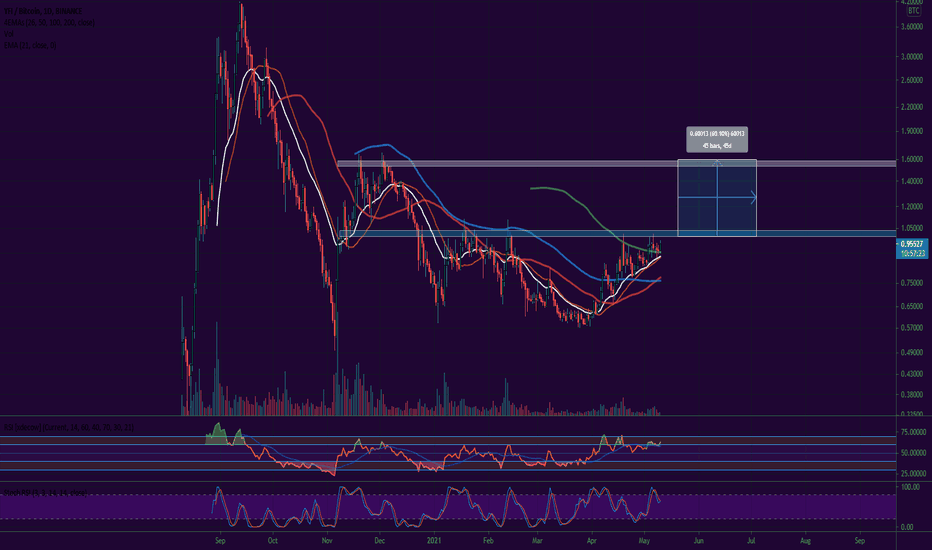Click the 2.20000 price axis label

(912, 107)
